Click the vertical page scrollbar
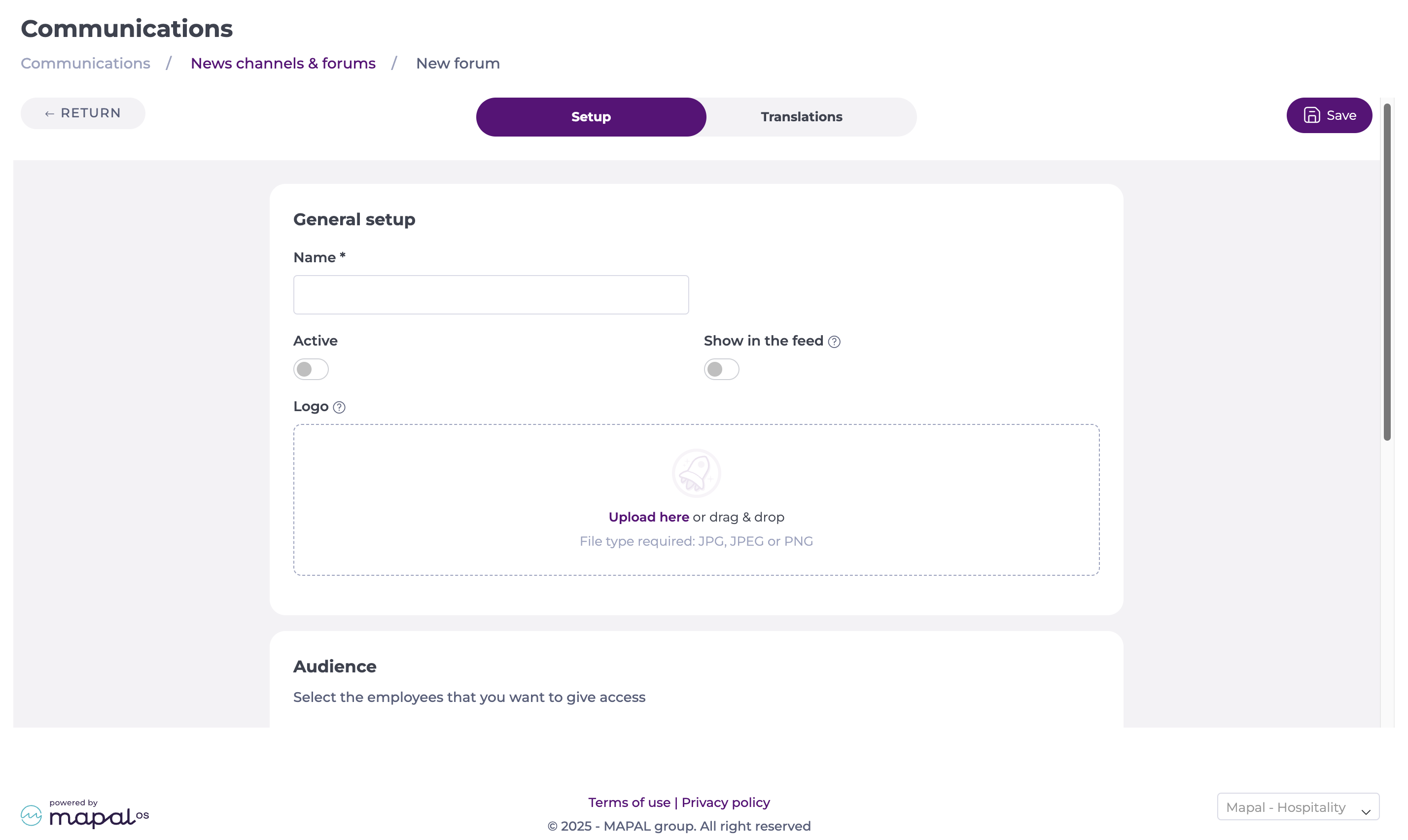The image size is (1408, 840). pyautogui.click(x=1387, y=272)
